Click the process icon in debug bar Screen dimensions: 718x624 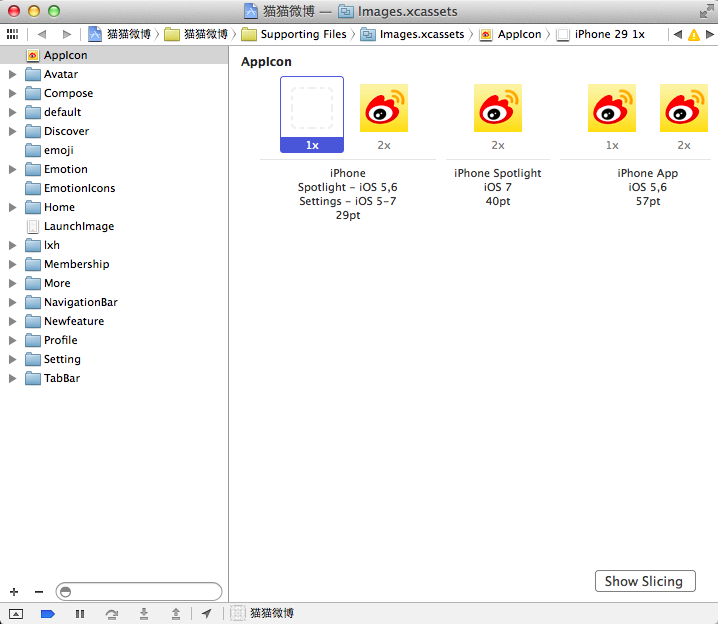click(238, 613)
